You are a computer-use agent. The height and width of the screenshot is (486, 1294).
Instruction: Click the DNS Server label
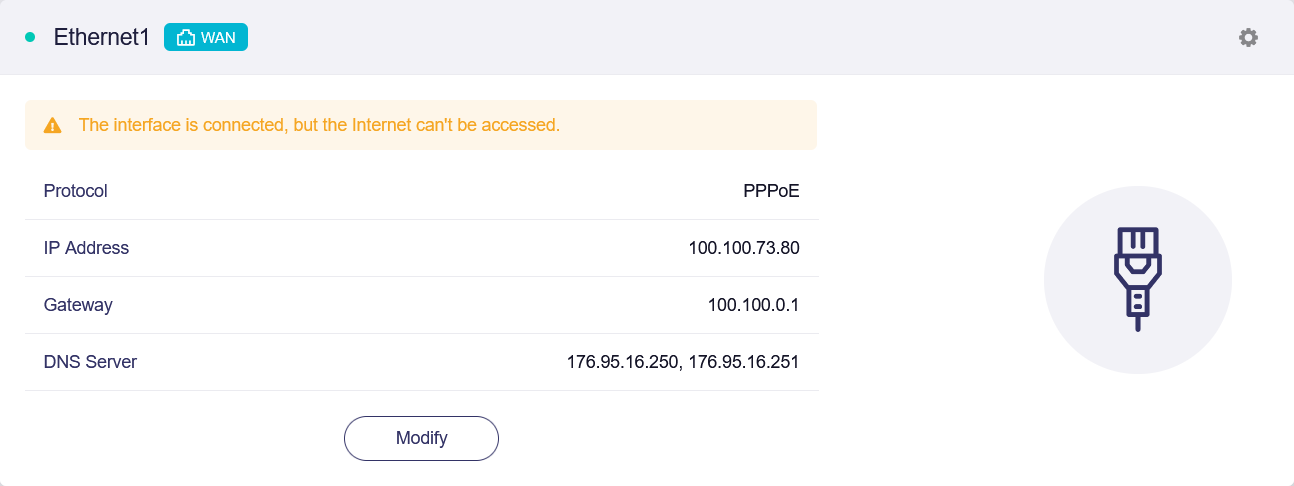pos(90,362)
